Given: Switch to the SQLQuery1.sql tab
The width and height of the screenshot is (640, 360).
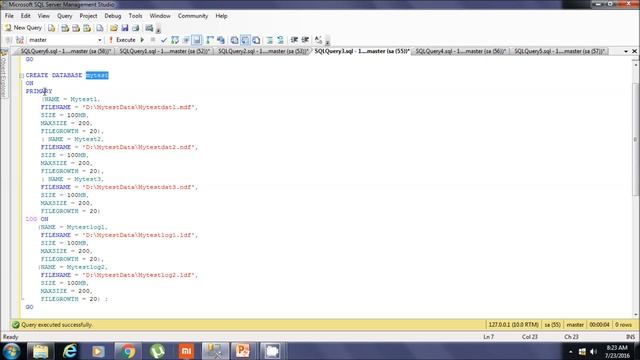Looking at the screenshot, I should 164,51.
